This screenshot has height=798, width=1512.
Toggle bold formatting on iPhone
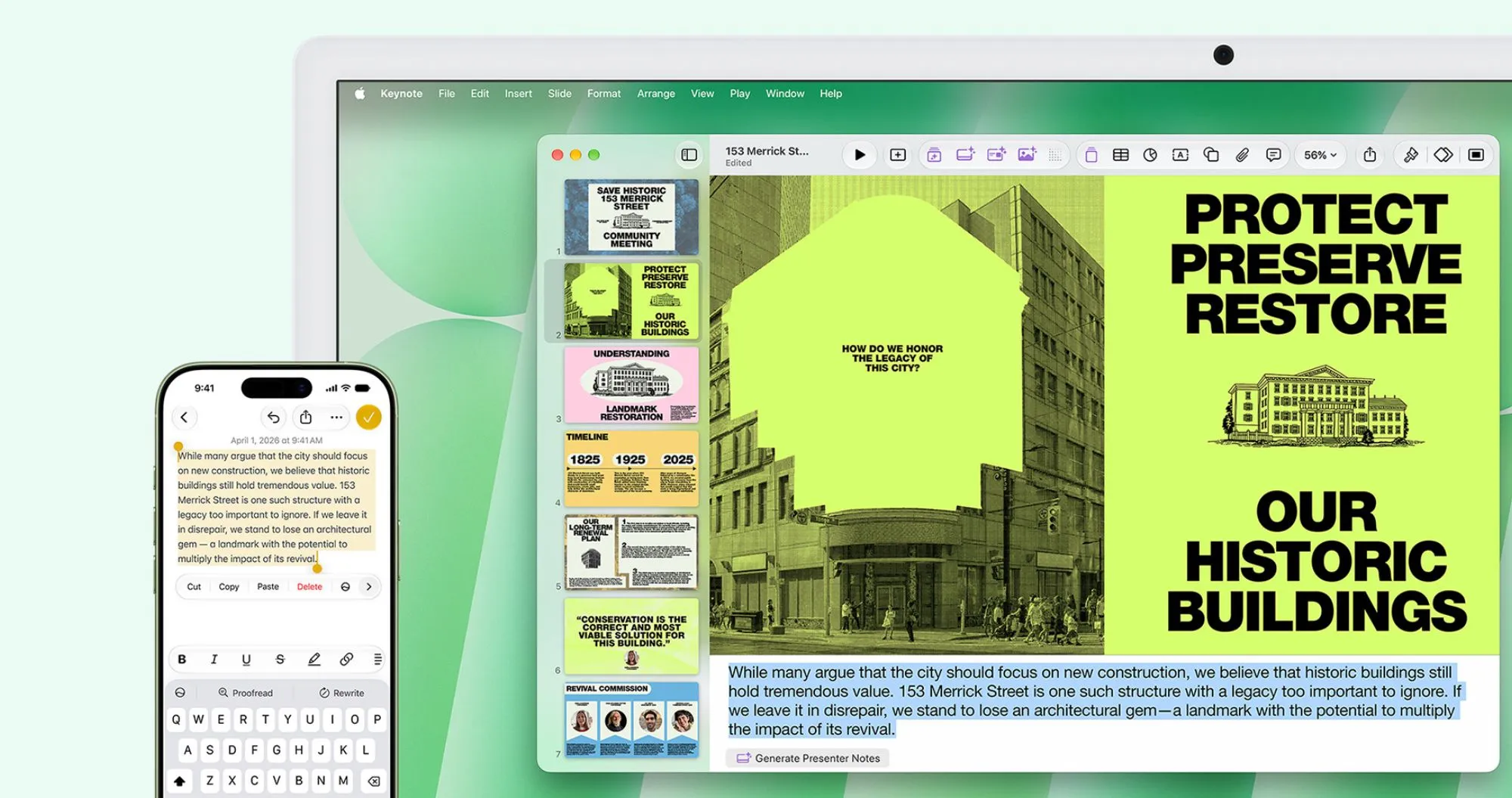(181, 660)
